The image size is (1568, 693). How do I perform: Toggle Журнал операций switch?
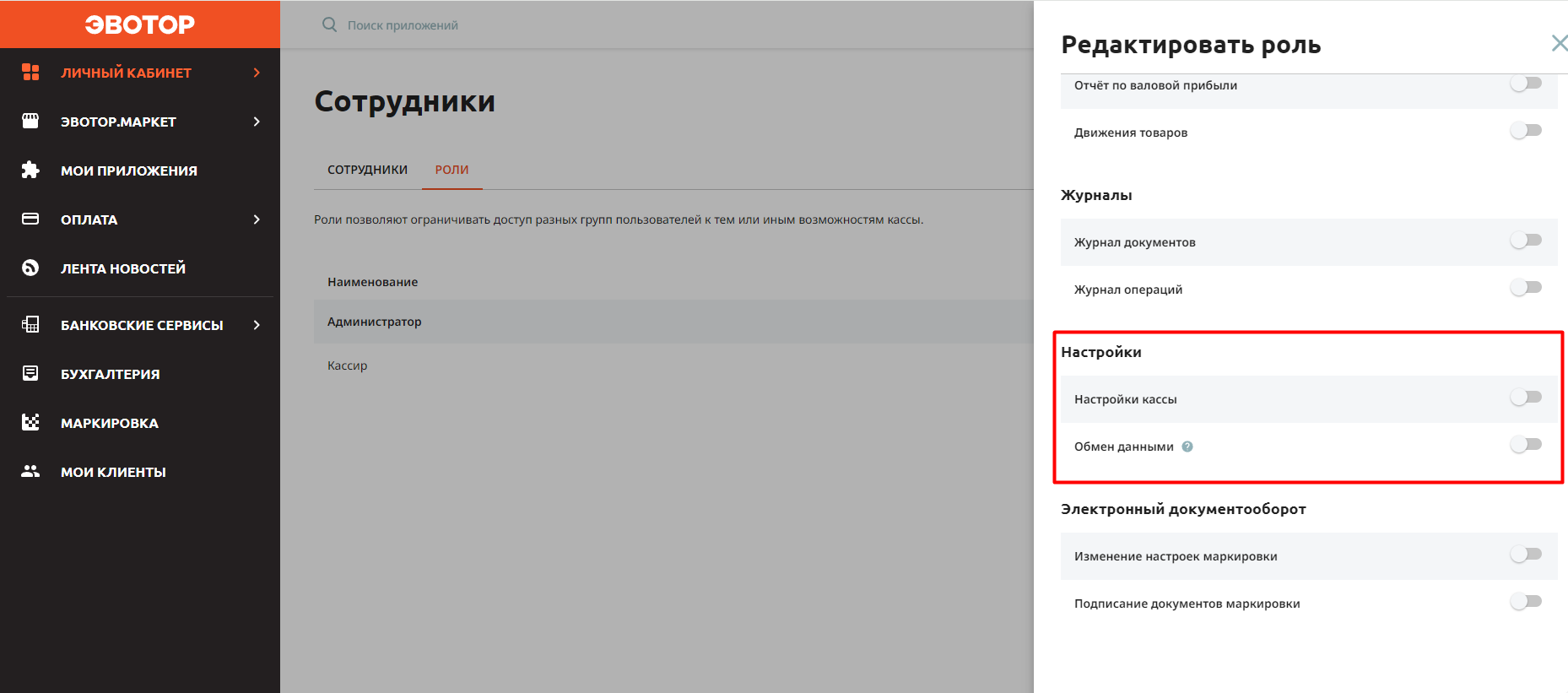click(x=1526, y=288)
